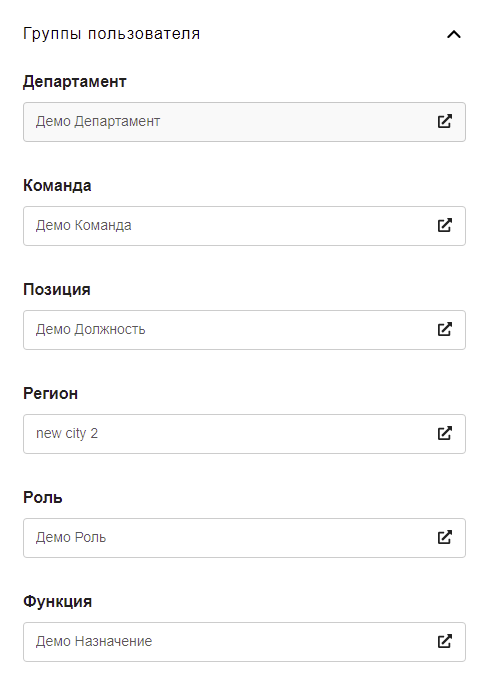Collapse the Группы пользователя section chevron
Screen dimensions: 490x694
[454, 34]
